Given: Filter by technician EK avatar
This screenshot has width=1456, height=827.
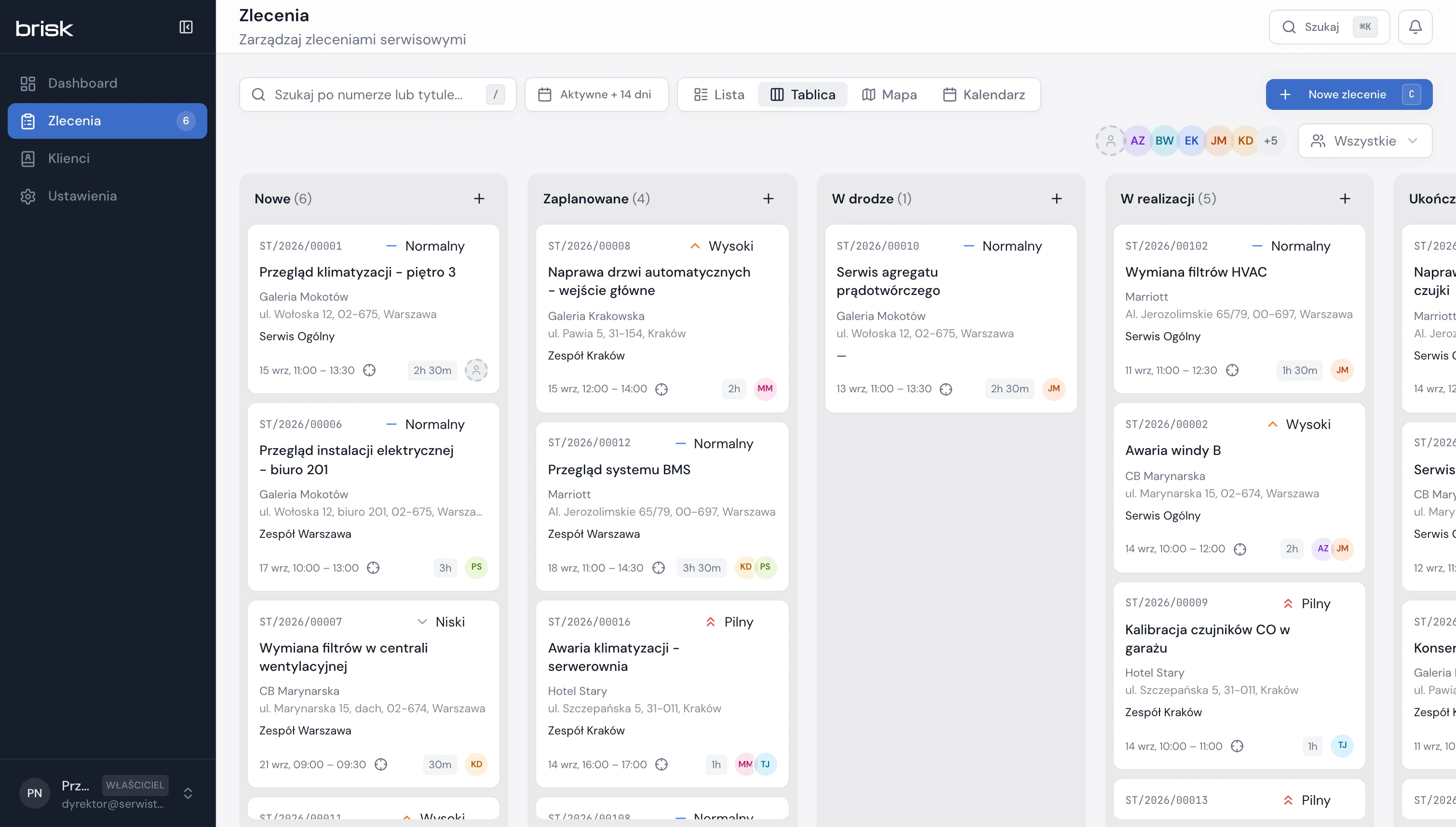Looking at the screenshot, I should [x=1191, y=141].
